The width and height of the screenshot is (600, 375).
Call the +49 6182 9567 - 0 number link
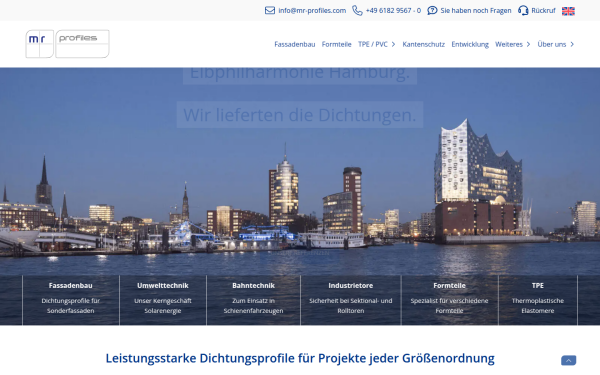tap(393, 11)
